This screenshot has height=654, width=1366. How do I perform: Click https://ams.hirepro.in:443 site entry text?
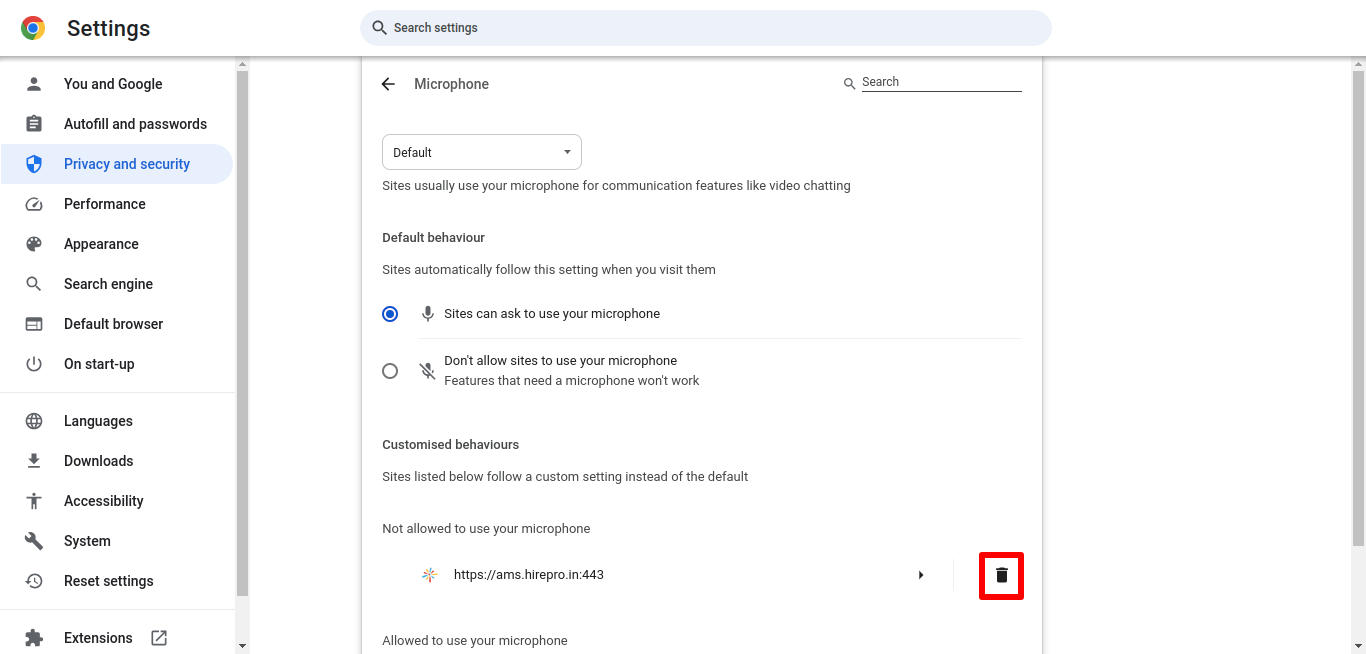(x=529, y=575)
